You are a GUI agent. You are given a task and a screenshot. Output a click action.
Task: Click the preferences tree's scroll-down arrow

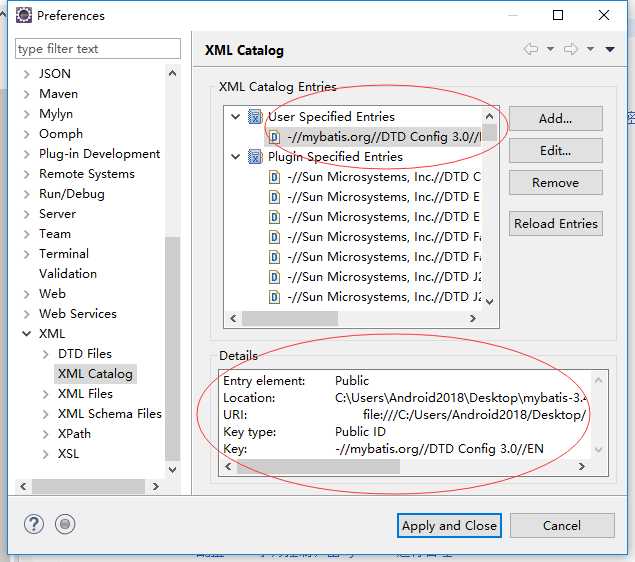[x=173, y=470]
